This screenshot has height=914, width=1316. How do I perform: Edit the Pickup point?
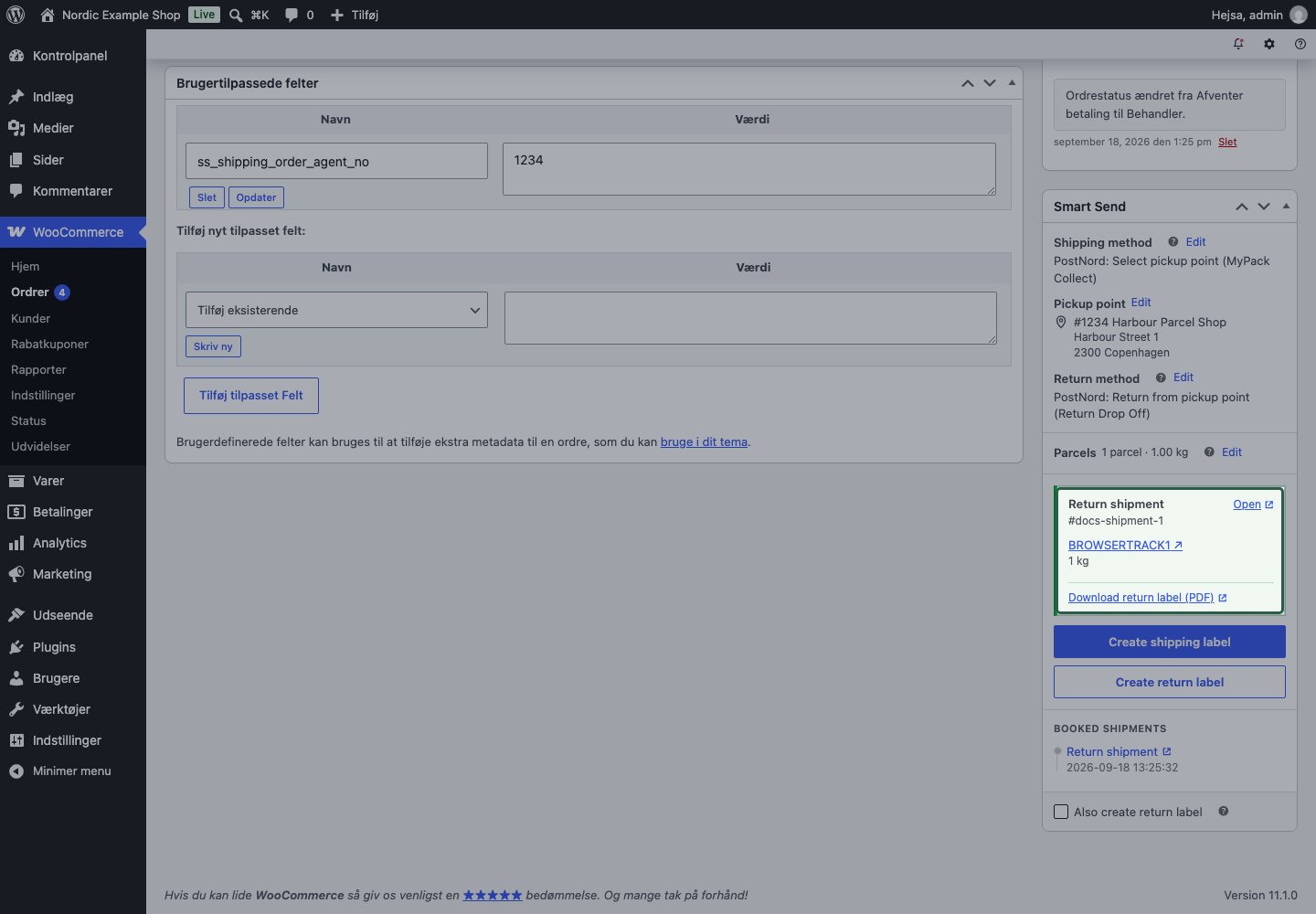(x=1141, y=303)
